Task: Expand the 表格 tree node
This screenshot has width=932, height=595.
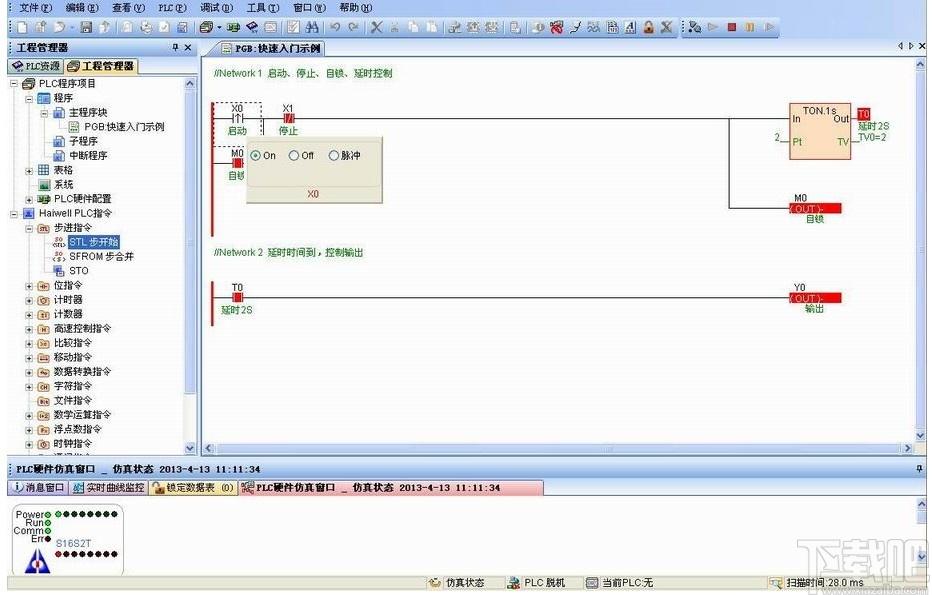Action: click(x=29, y=171)
